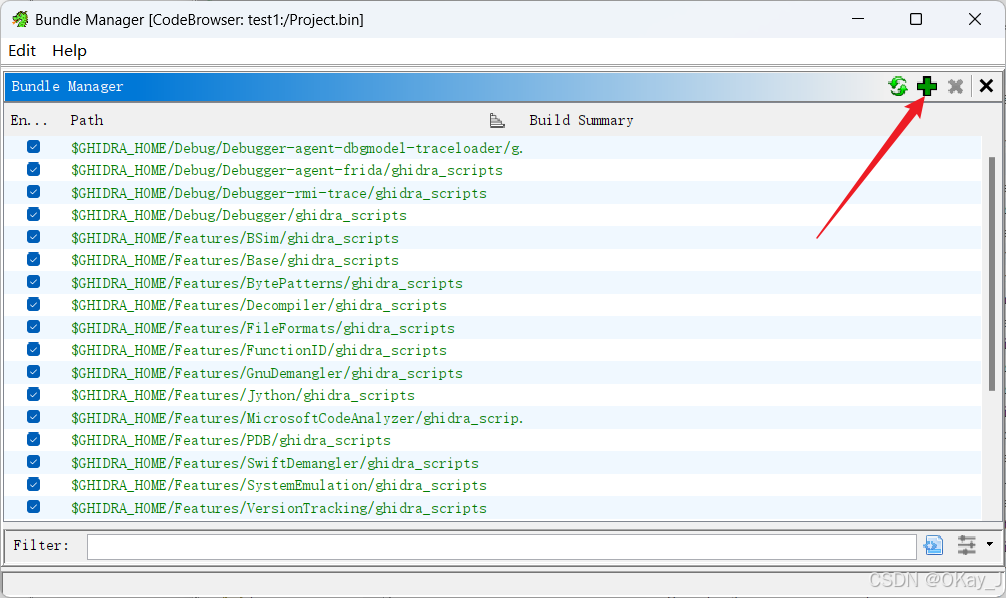
Task: Uncheck Features/BytePatterns bundle checkbox
Action: point(33,282)
